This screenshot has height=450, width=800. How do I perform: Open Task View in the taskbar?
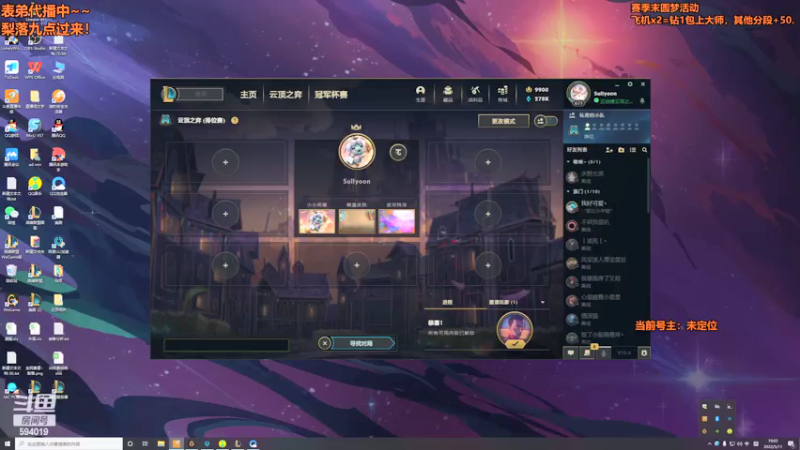(145, 444)
